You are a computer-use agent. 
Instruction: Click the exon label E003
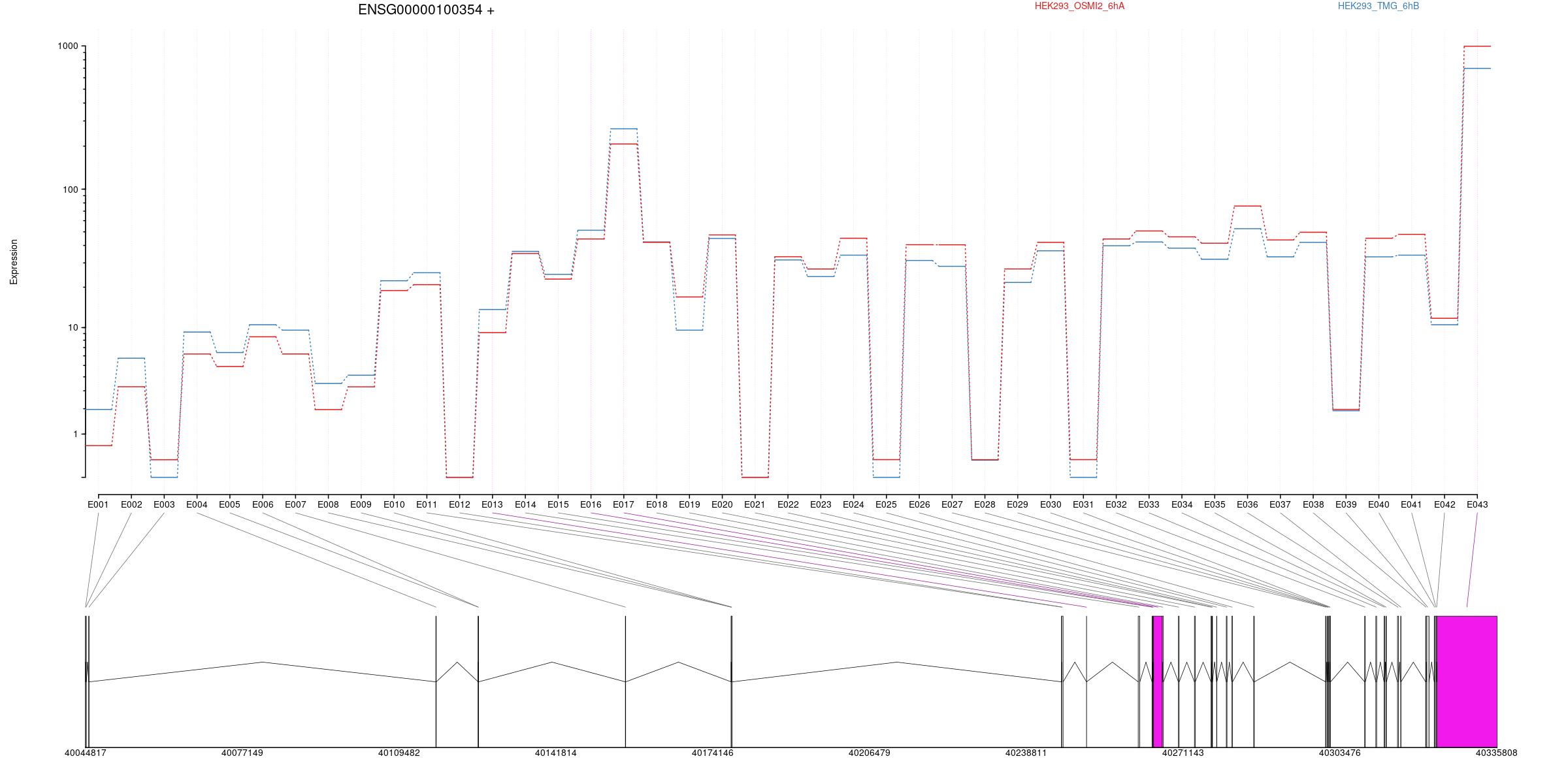[x=164, y=504]
